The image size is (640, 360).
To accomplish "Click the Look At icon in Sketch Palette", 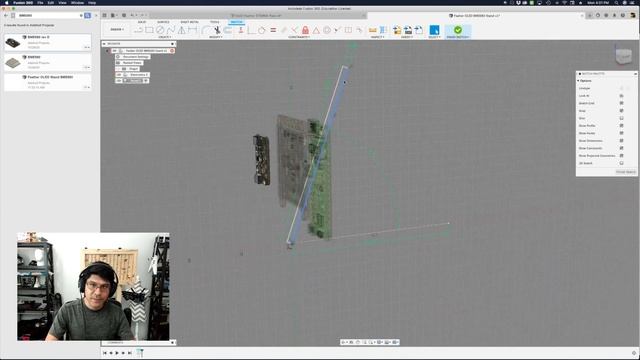I will click(x=621, y=96).
